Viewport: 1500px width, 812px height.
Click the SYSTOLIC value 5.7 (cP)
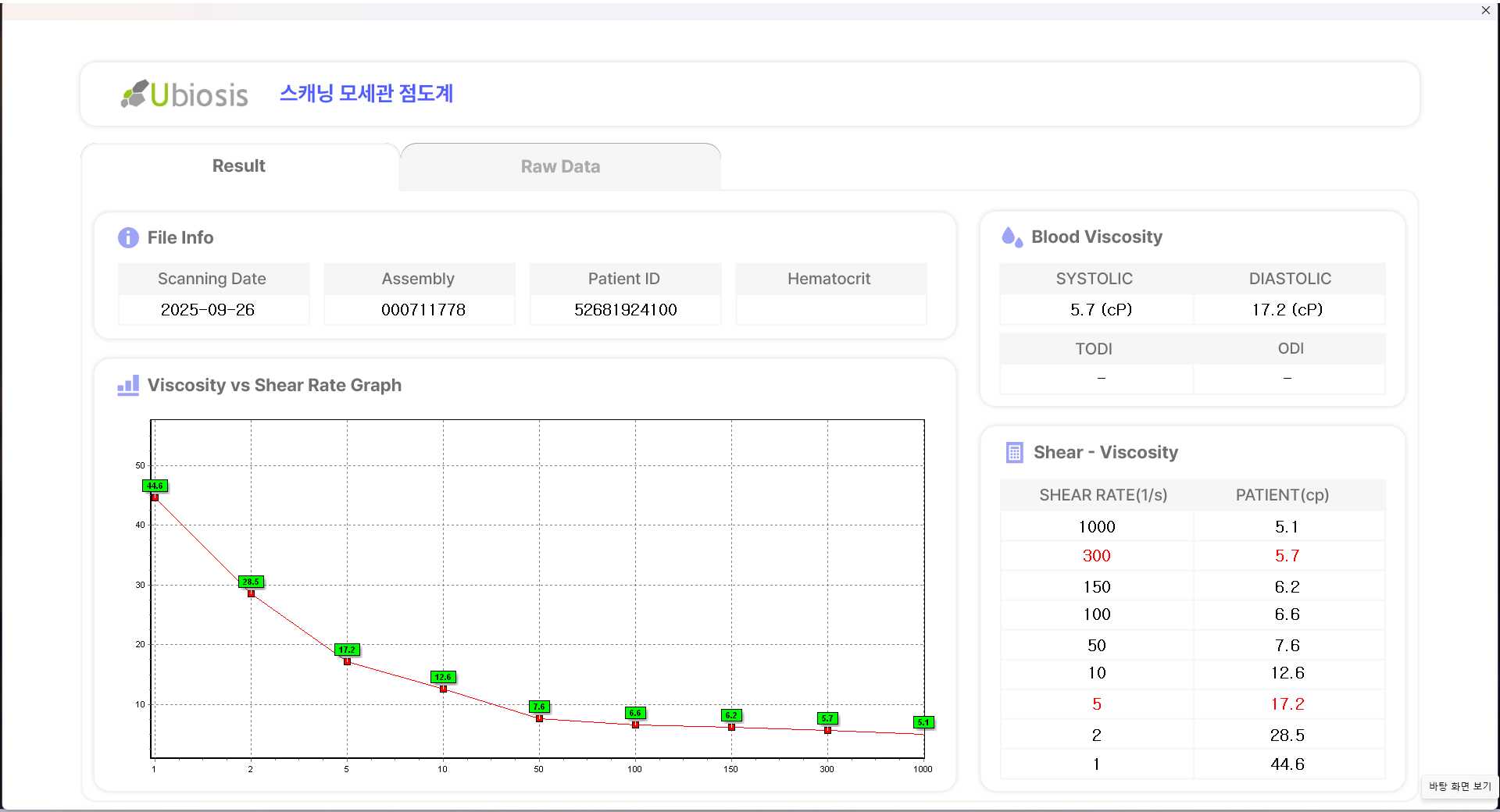coord(1100,310)
